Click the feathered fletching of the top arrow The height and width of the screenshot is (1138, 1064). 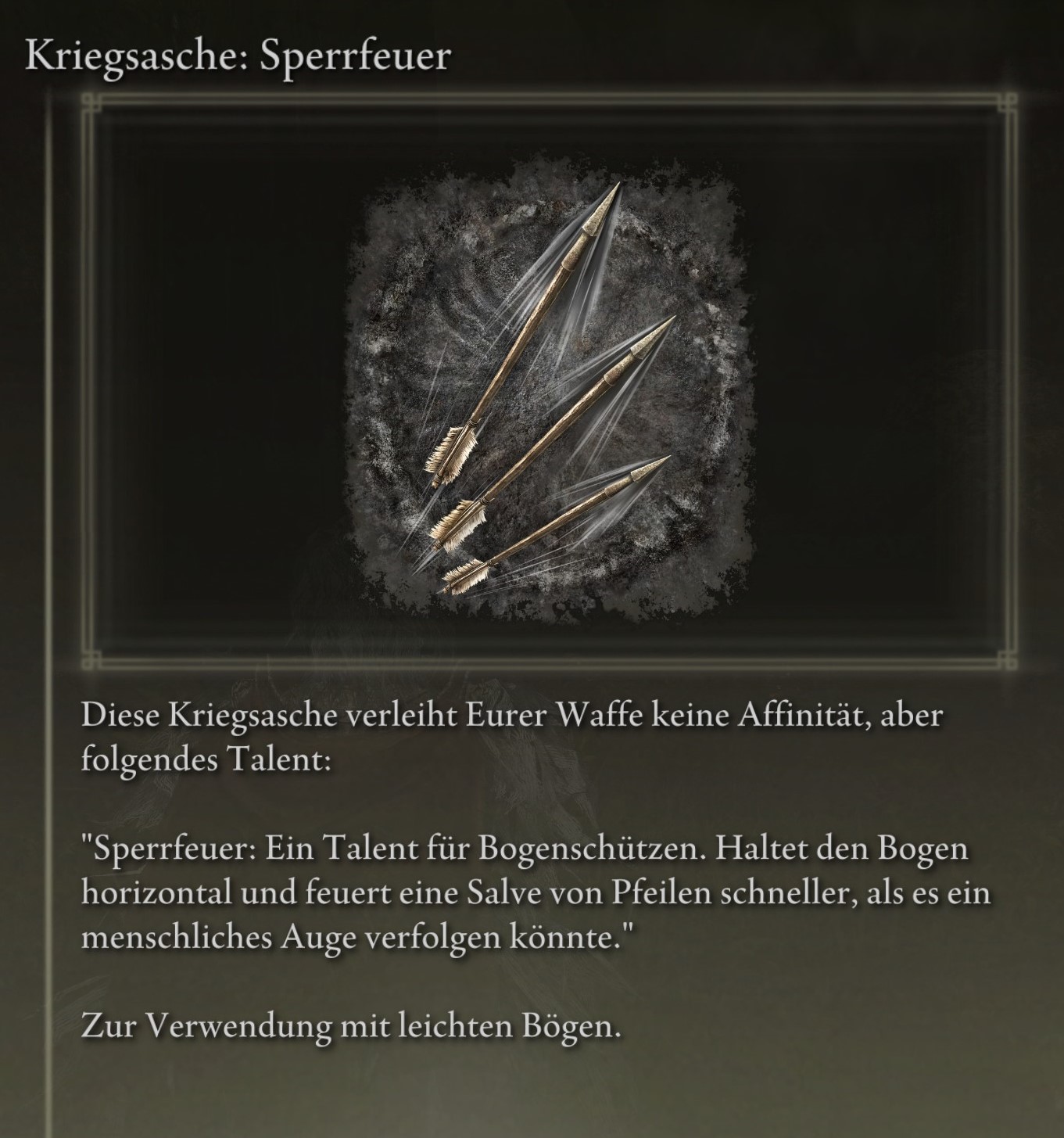[452, 451]
